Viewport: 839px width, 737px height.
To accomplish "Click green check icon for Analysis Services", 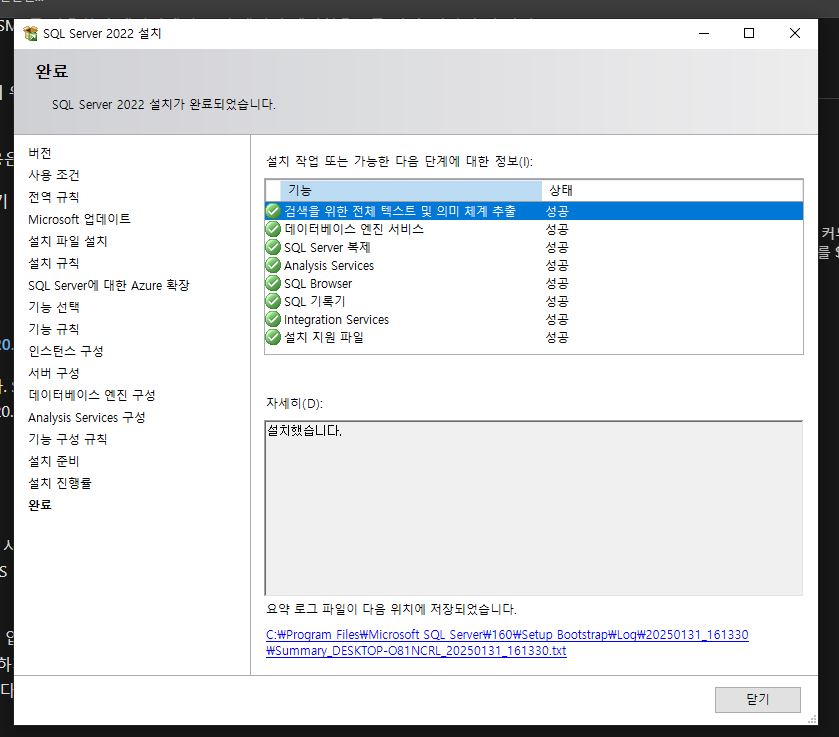I will pos(273,265).
